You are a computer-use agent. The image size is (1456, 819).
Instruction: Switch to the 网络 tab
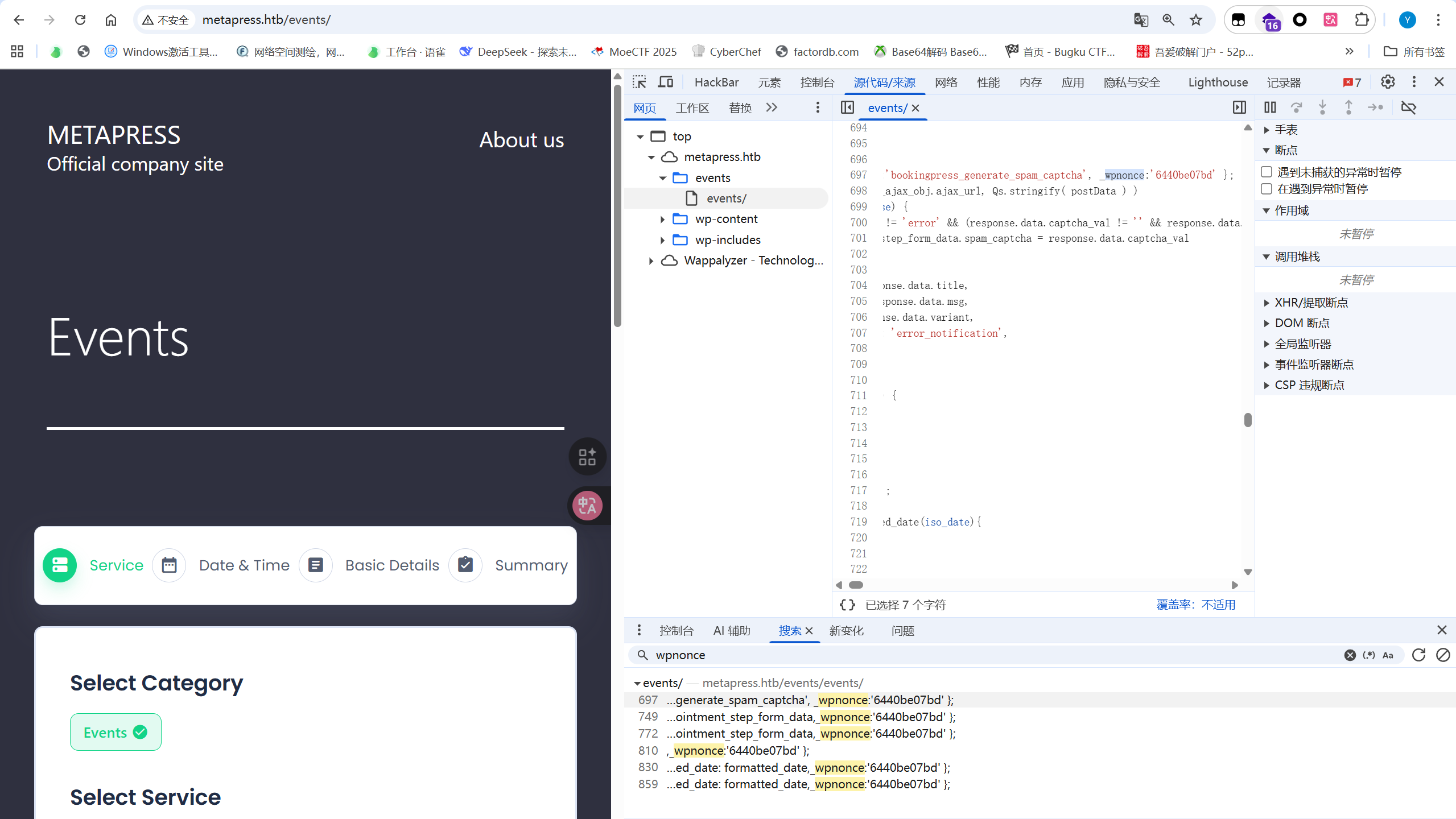point(946,82)
